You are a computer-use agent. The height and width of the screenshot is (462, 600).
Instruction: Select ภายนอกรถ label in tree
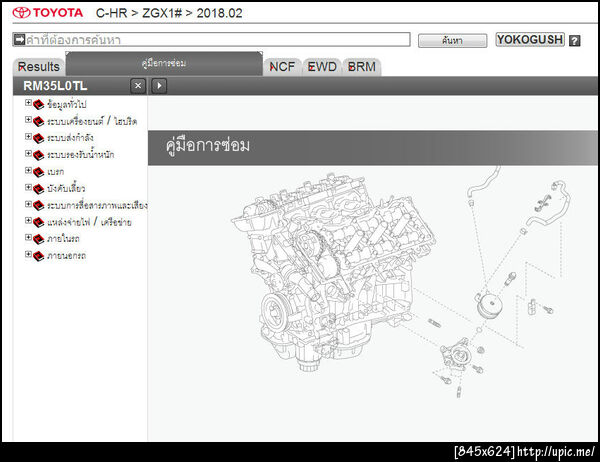(x=66, y=256)
